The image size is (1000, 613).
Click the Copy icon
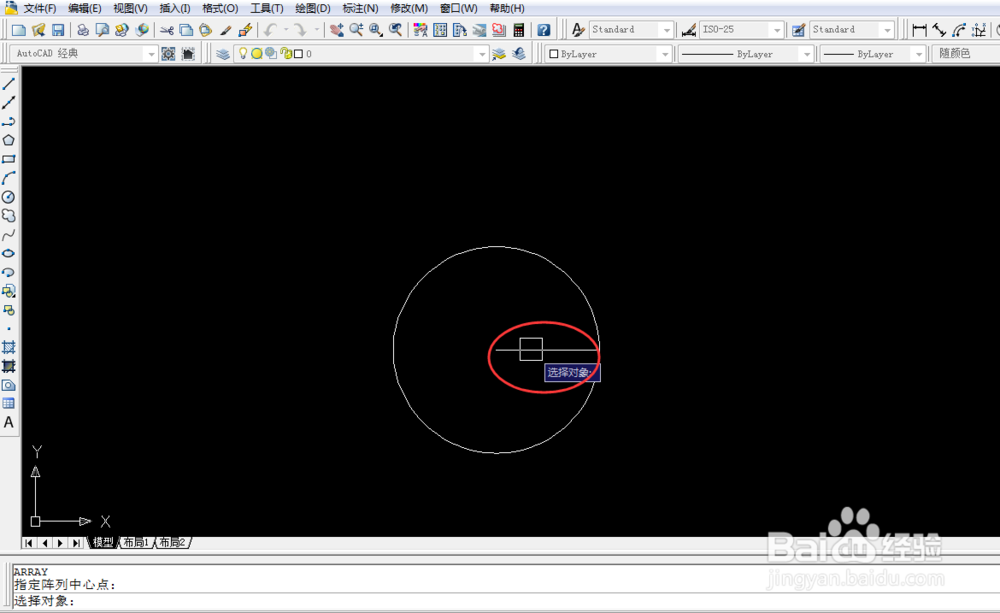tap(186, 30)
